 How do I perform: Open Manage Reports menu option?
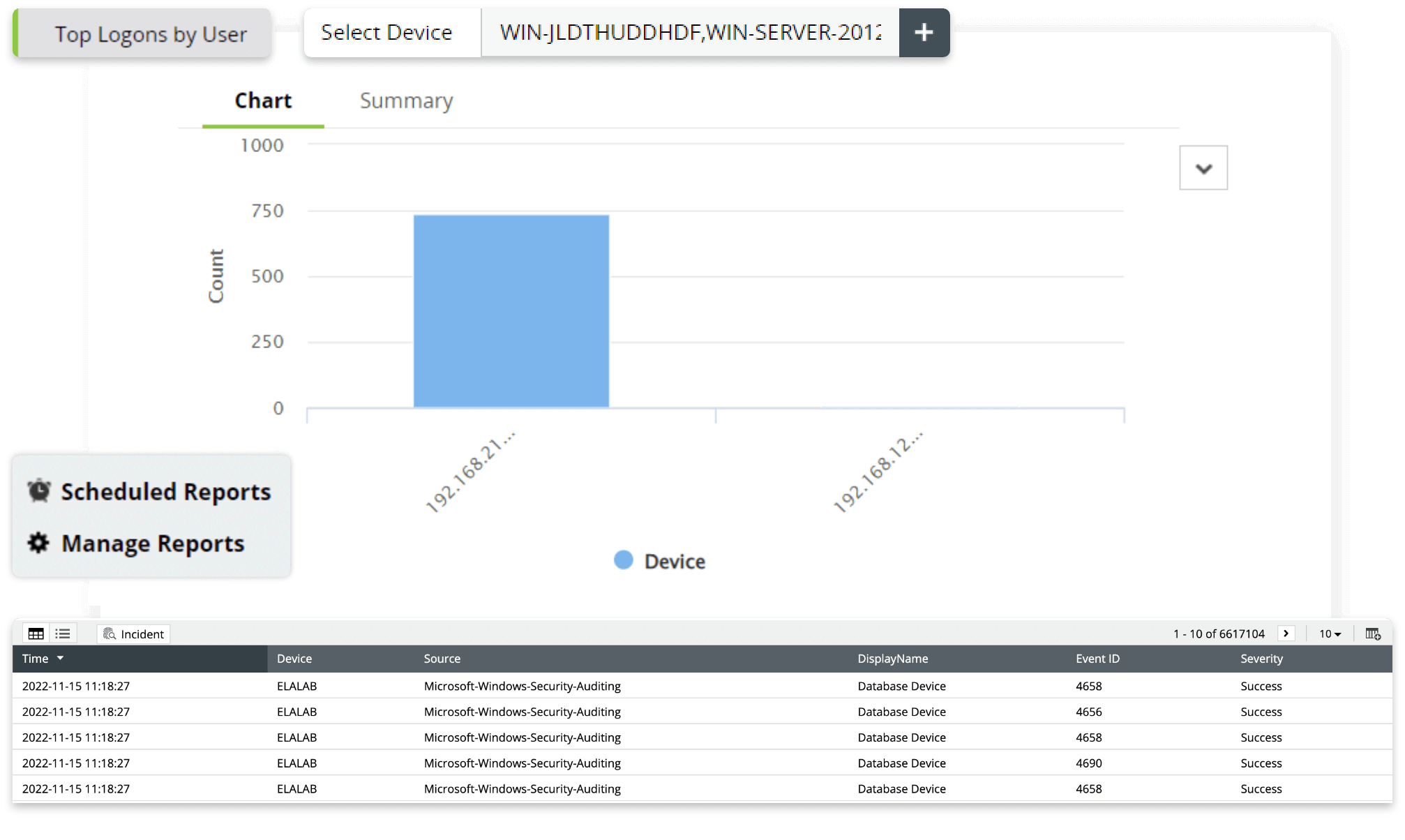point(151,543)
